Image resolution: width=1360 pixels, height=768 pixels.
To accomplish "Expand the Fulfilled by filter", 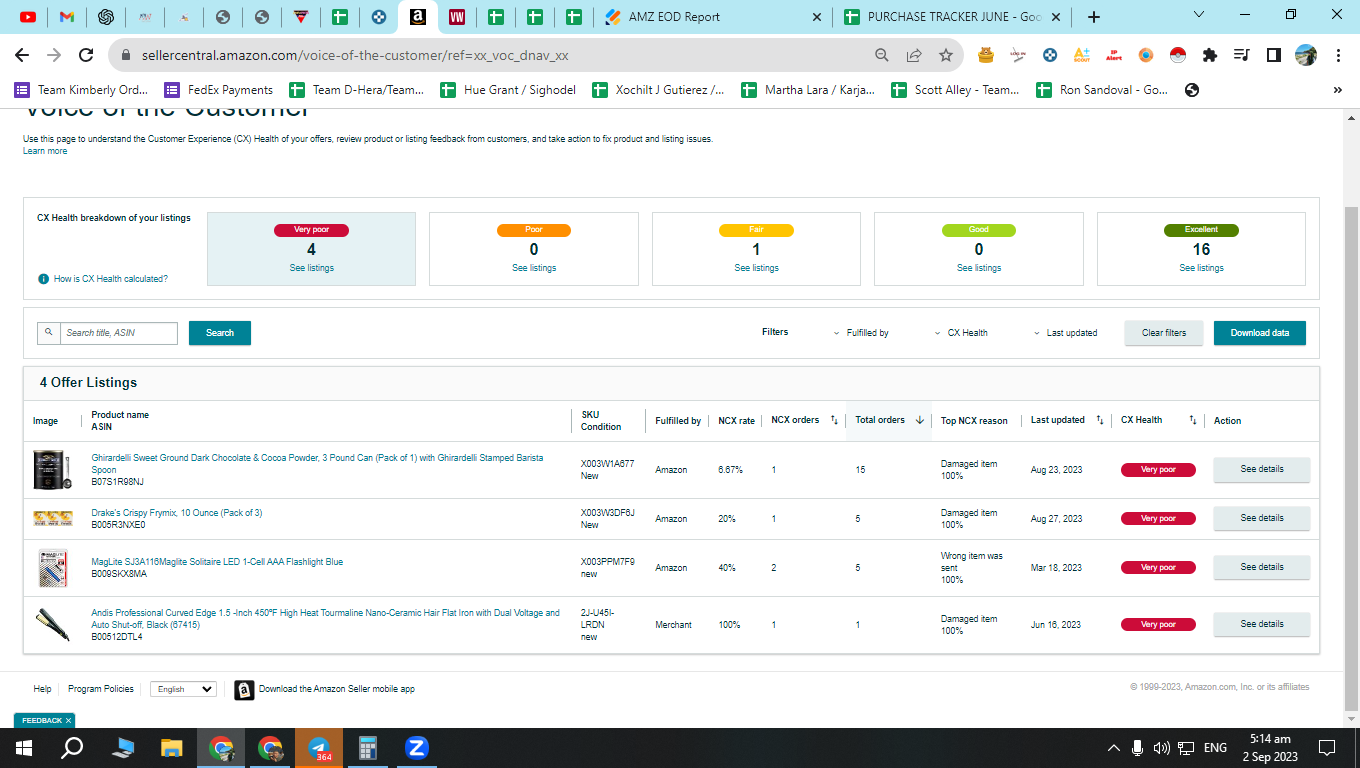I will pyautogui.click(x=861, y=333).
